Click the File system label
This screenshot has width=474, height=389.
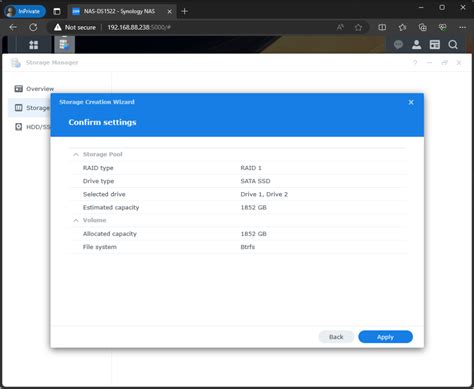tap(100, 247)
